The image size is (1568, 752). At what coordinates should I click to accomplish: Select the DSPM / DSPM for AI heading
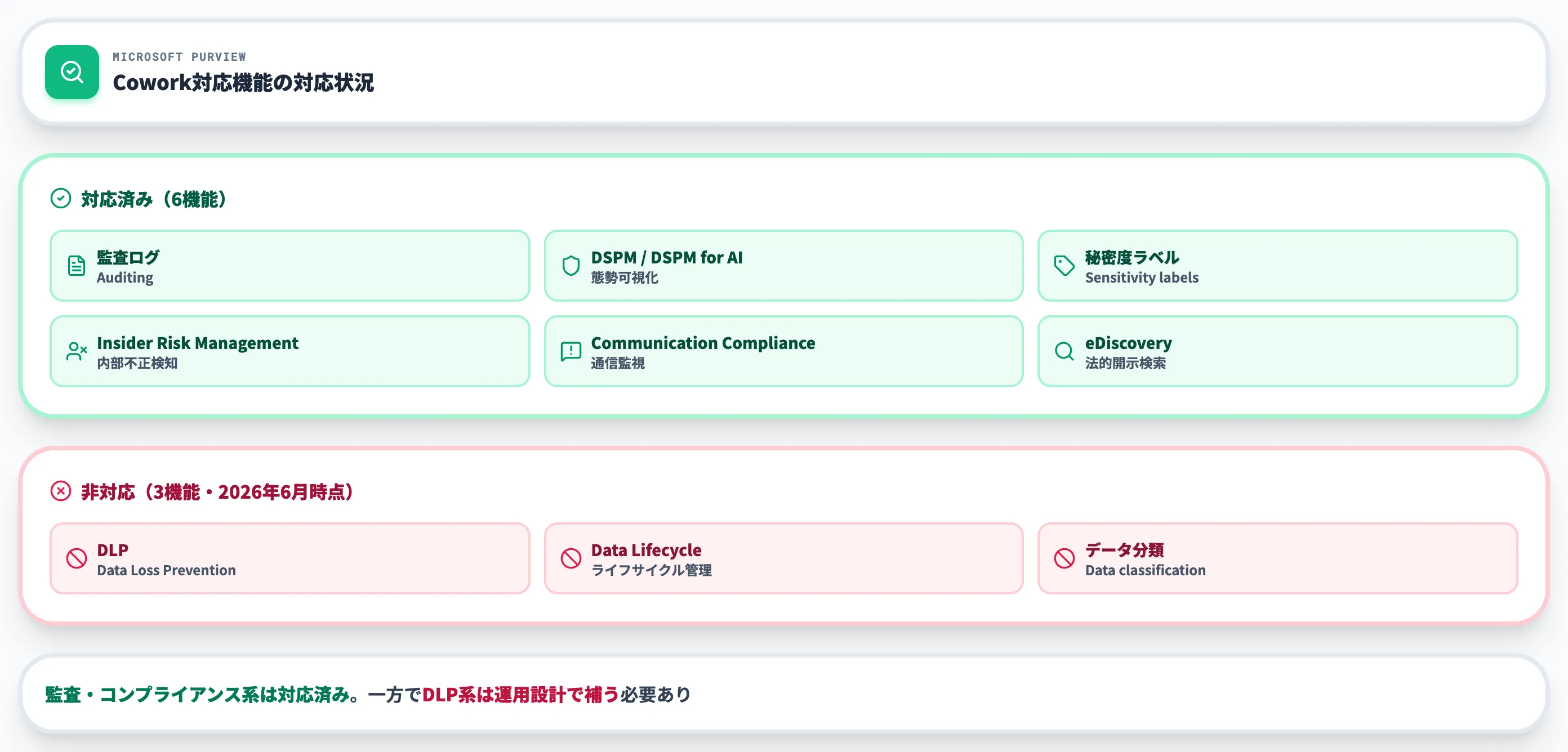click(x=667, y=257)
